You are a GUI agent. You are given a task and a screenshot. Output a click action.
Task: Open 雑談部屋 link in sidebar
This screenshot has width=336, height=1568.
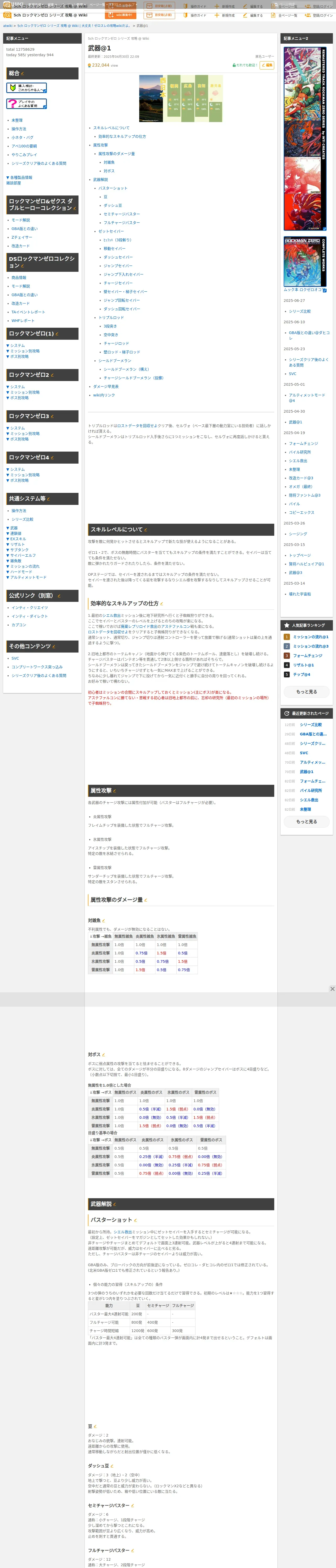(x=13, y=183)
